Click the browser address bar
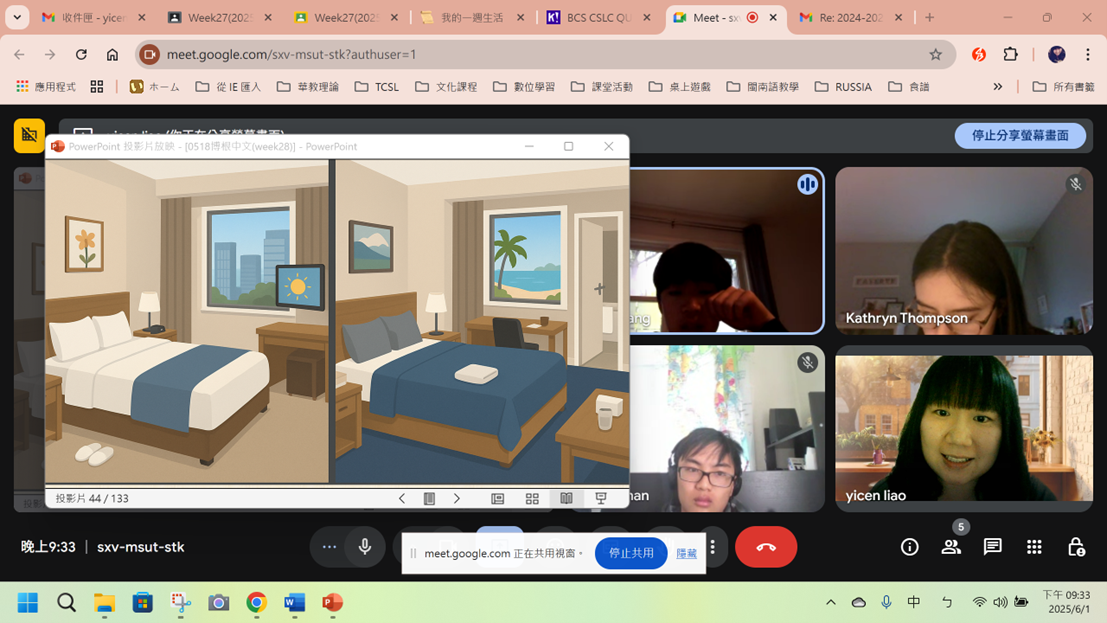The height and width of the screenshot is (623, 1107). tap(540, 54)
